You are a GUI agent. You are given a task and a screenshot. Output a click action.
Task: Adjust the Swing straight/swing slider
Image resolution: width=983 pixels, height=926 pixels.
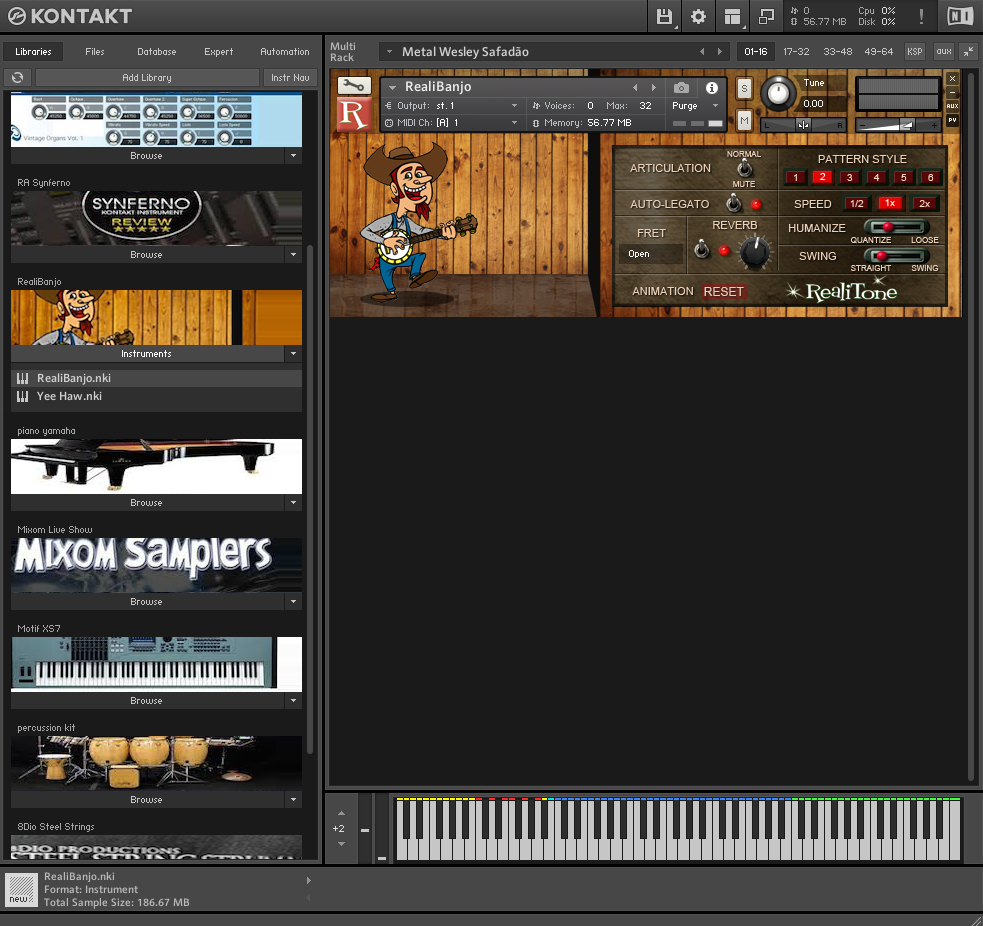point(896,256)
